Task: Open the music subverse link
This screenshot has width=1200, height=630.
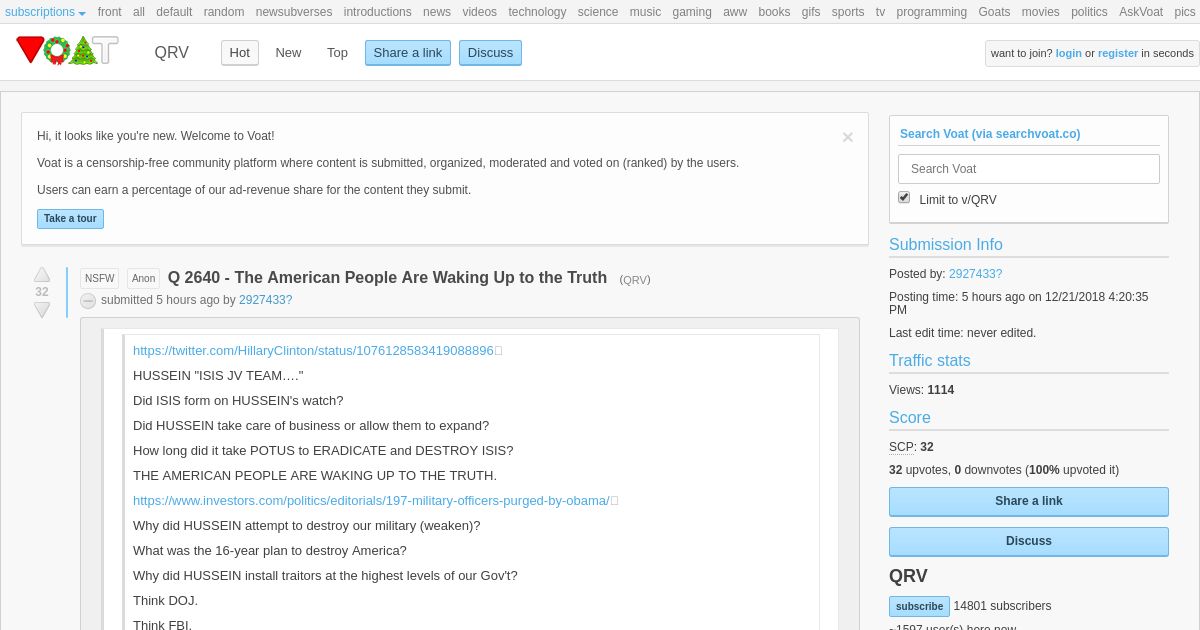Action: click(x=646, y=12)
